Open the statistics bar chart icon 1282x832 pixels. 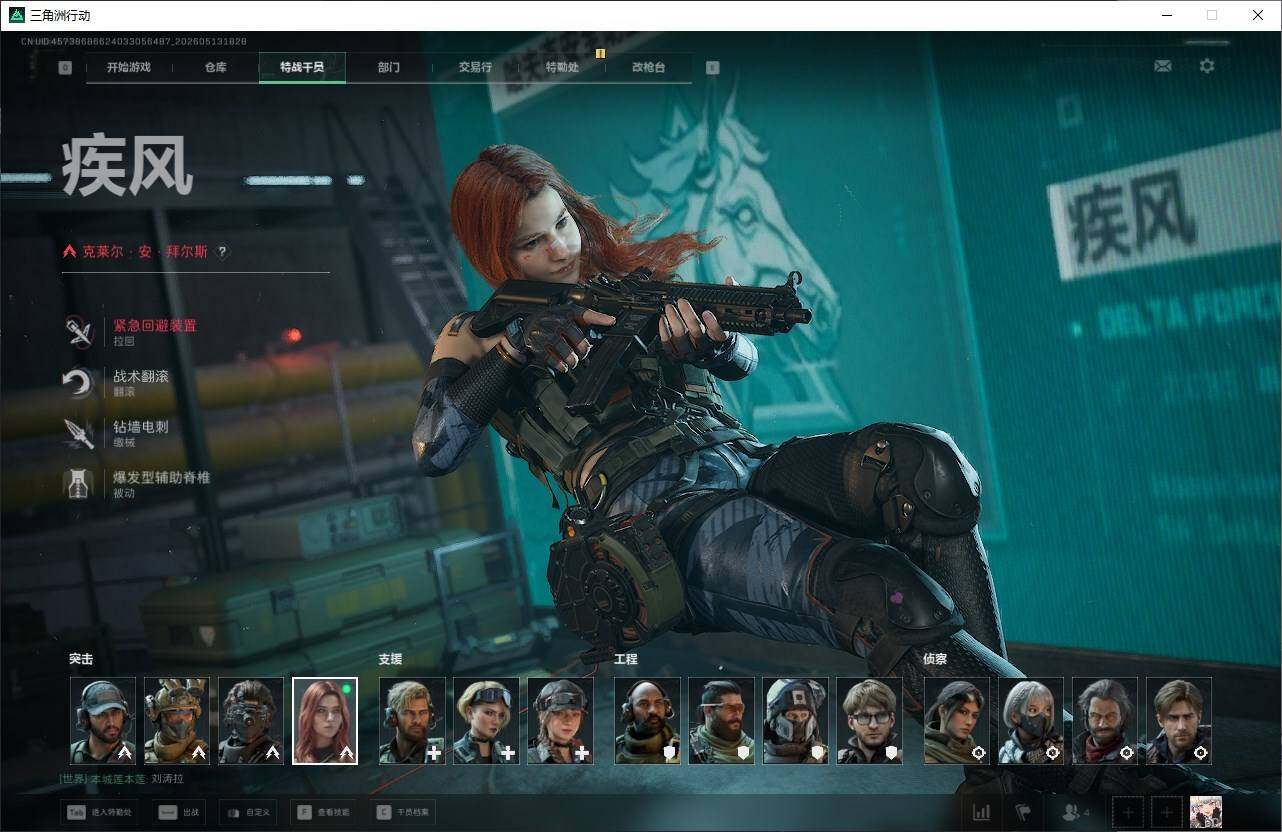click(981, 812)
